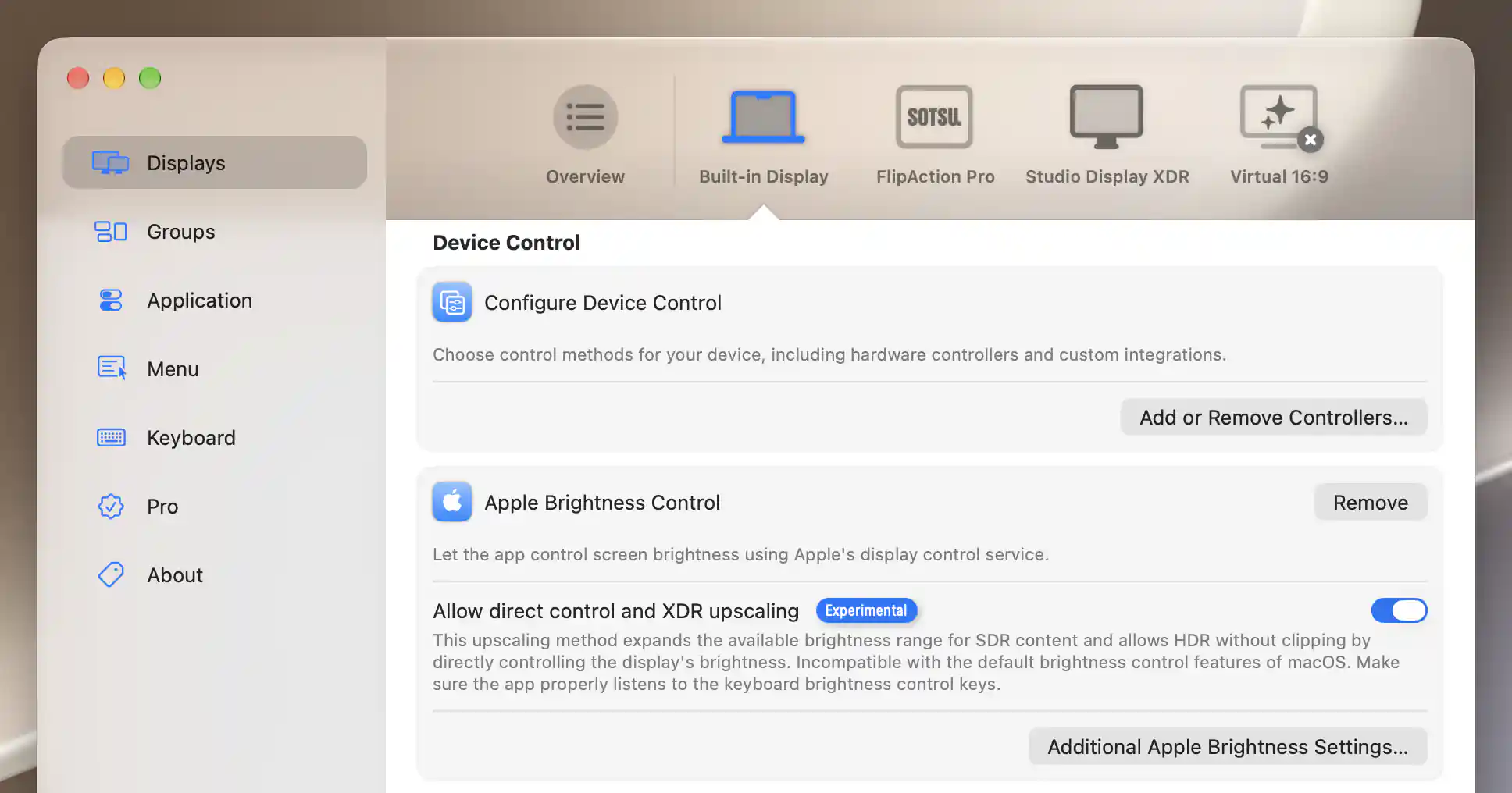Click the Displays sidebar icon
The image size is (1512, 793).
[x=110, y=162]
